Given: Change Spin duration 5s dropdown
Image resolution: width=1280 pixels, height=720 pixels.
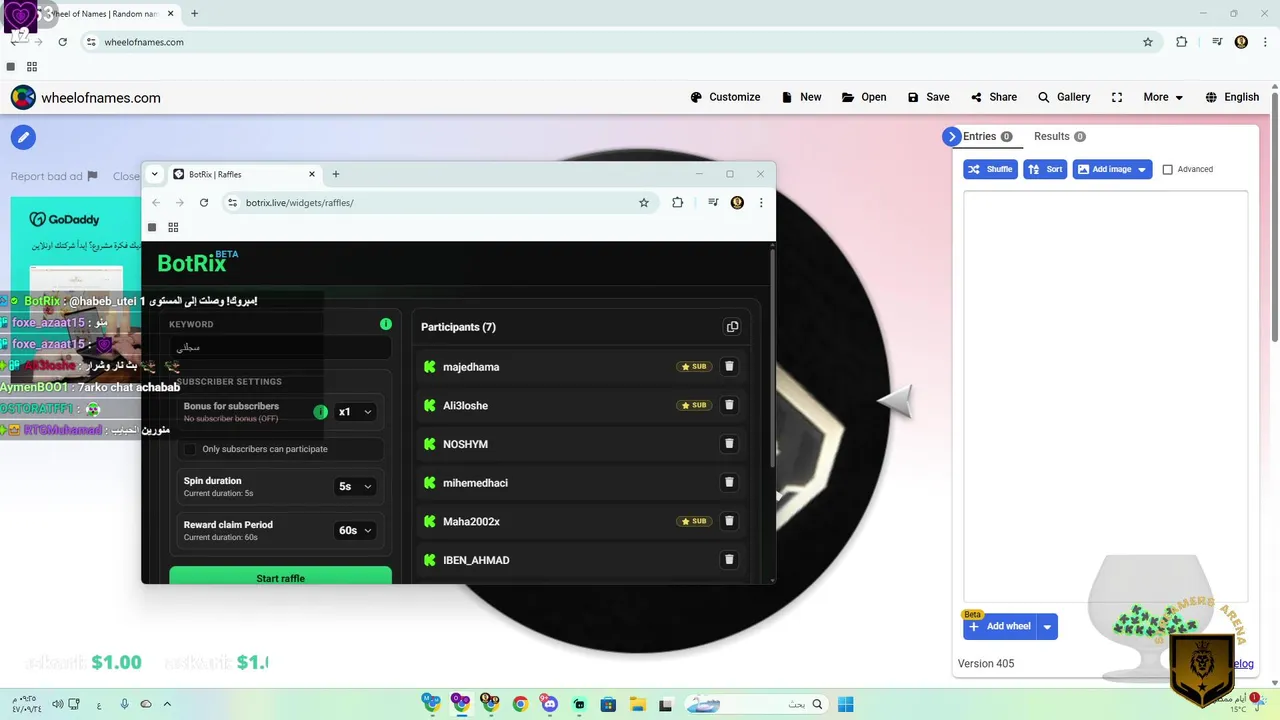Looking at the screenshot, I should (355, 486).
